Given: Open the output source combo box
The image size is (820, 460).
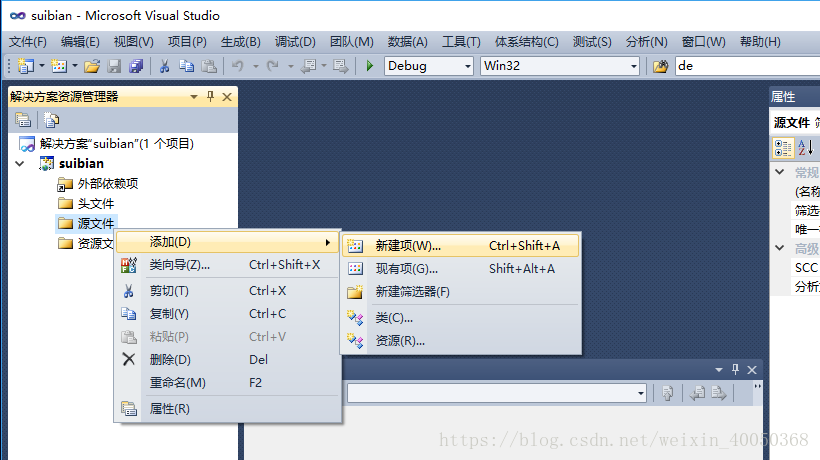Looking at the screenshot, I should (x=497, y=393).
